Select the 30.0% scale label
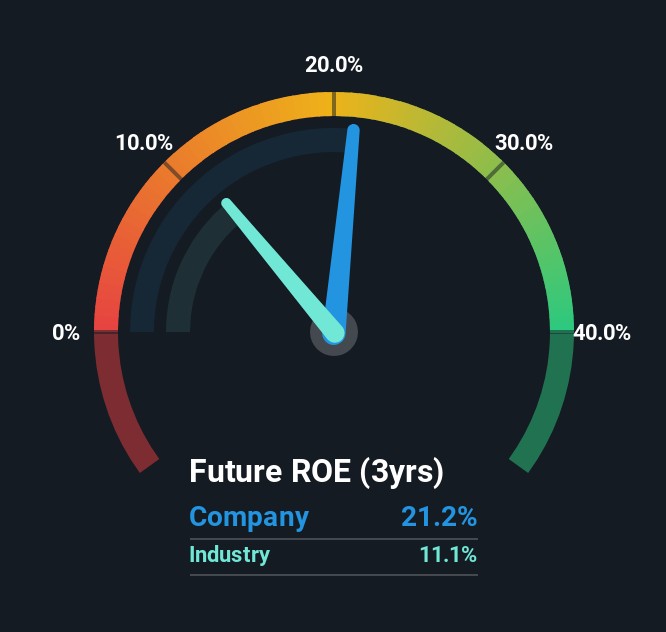The width and height of the screenshot is (666, 632). (524, 142)
